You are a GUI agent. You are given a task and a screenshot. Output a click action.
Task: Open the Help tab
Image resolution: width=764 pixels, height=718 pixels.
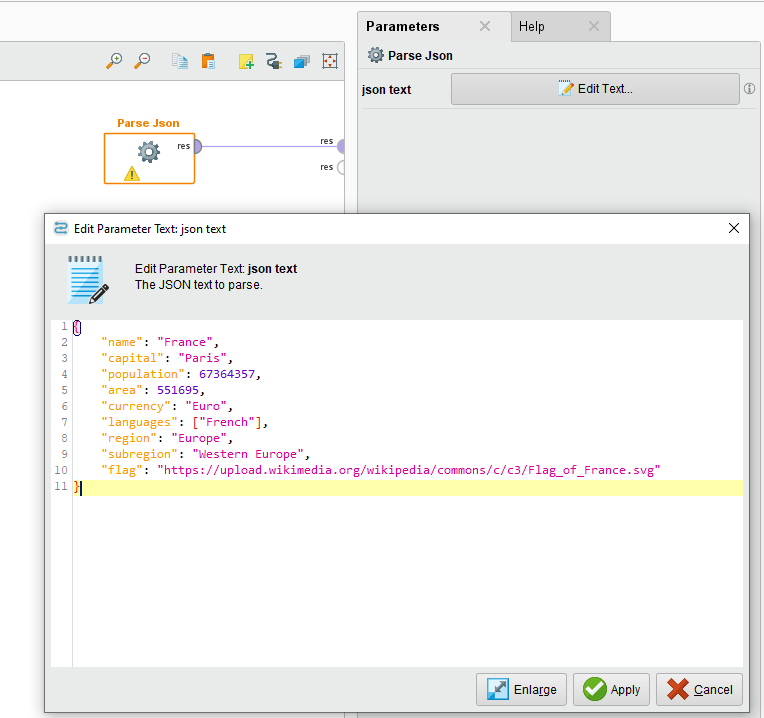532,27
